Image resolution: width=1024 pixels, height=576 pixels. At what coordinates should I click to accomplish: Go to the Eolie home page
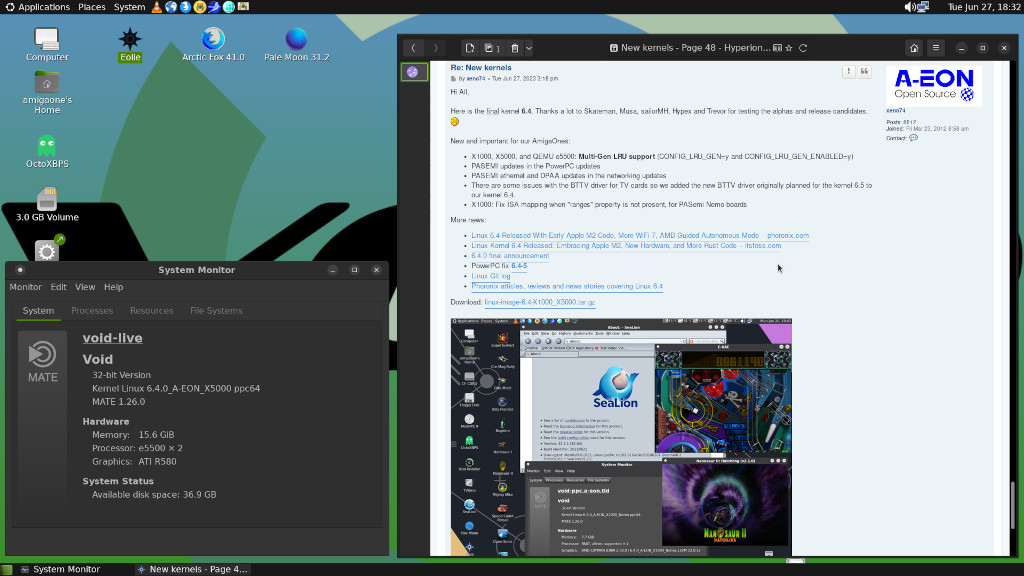click(914, 48)
